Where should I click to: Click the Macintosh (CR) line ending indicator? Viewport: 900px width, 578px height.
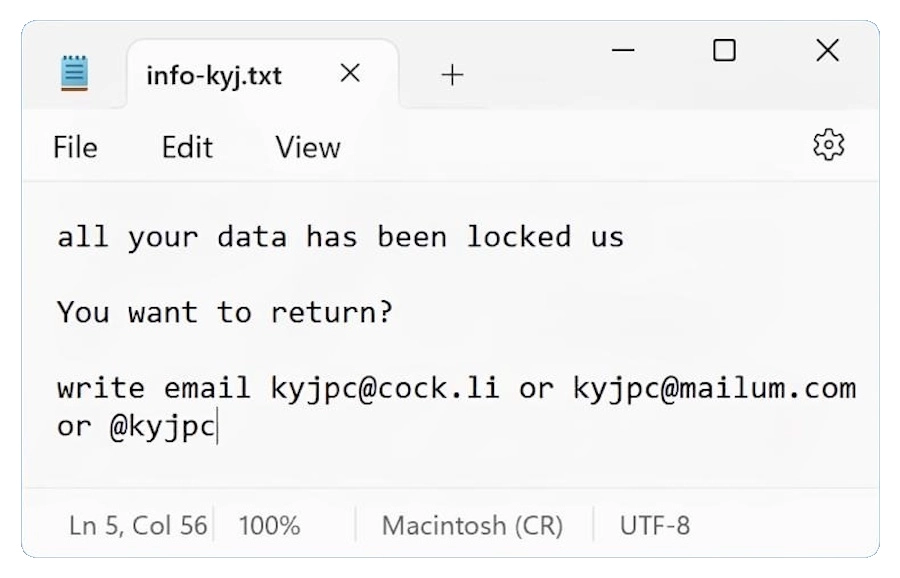pos(472,525)
